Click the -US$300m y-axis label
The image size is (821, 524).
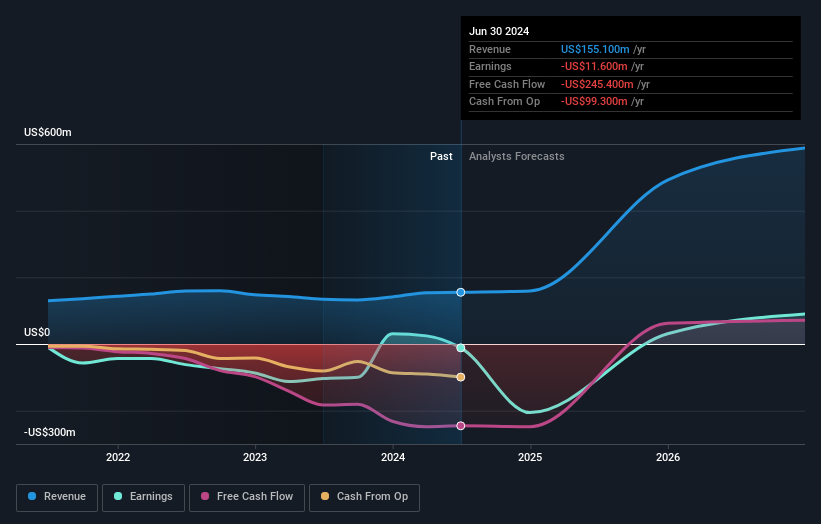coord(50,432)
